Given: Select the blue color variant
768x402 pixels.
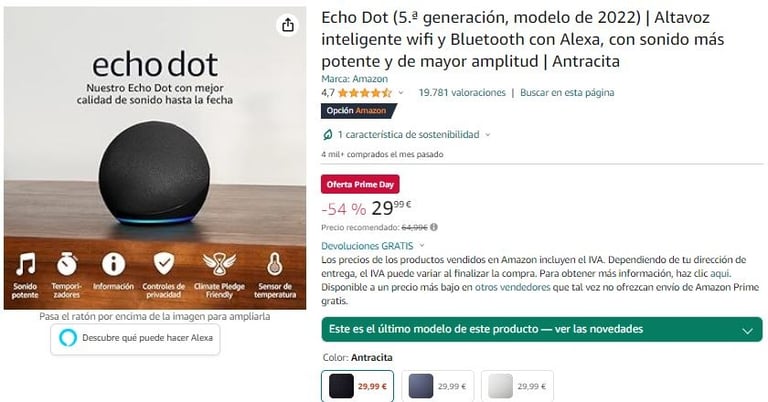Looking at the screenshot, I should (437, 386).
